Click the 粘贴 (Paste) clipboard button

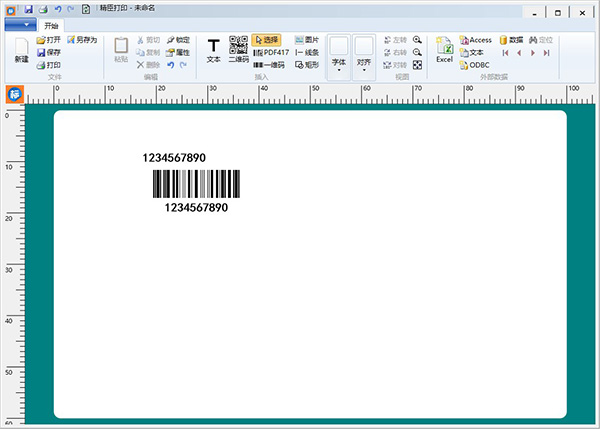coord(121,51)
